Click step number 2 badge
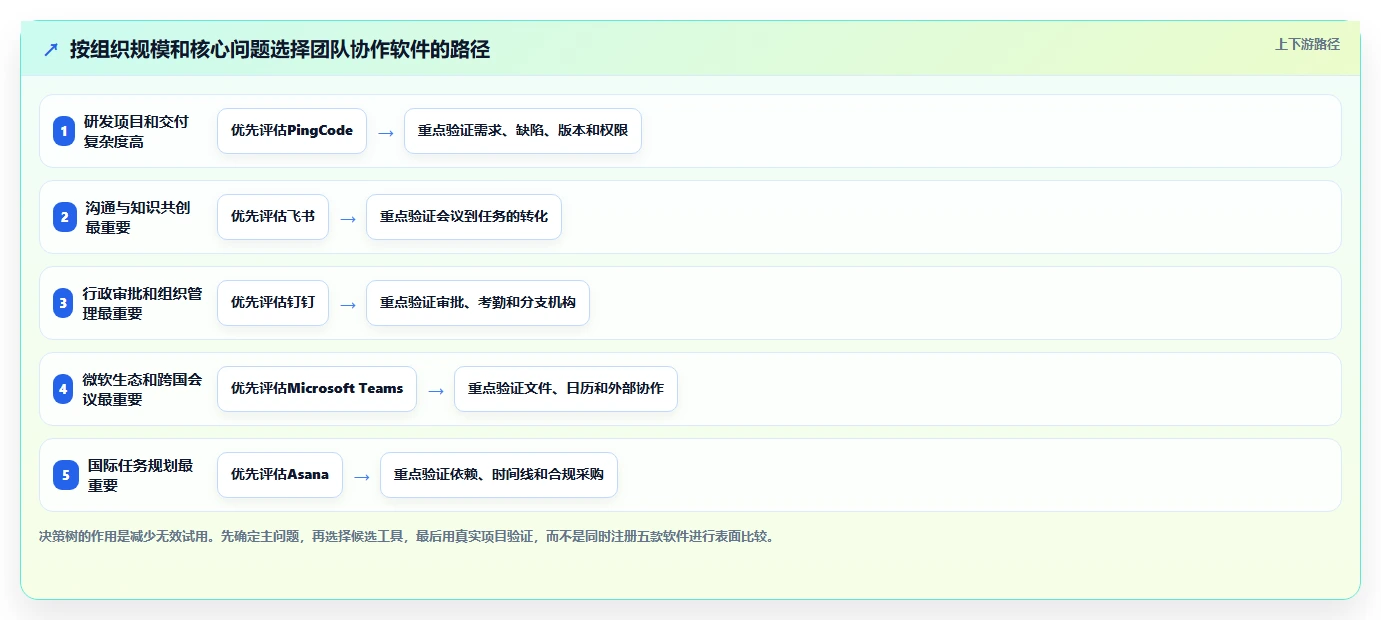This screenshot has width=1381, height=620. pyautogui.click(x=64, y=217)
